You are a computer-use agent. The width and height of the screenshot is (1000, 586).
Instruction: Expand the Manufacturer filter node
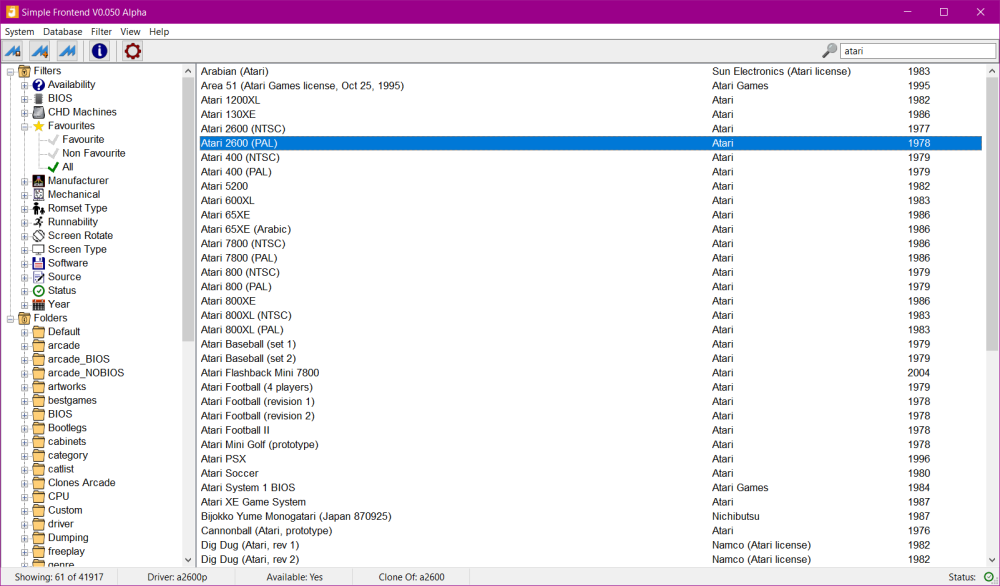tap(25, 181)
